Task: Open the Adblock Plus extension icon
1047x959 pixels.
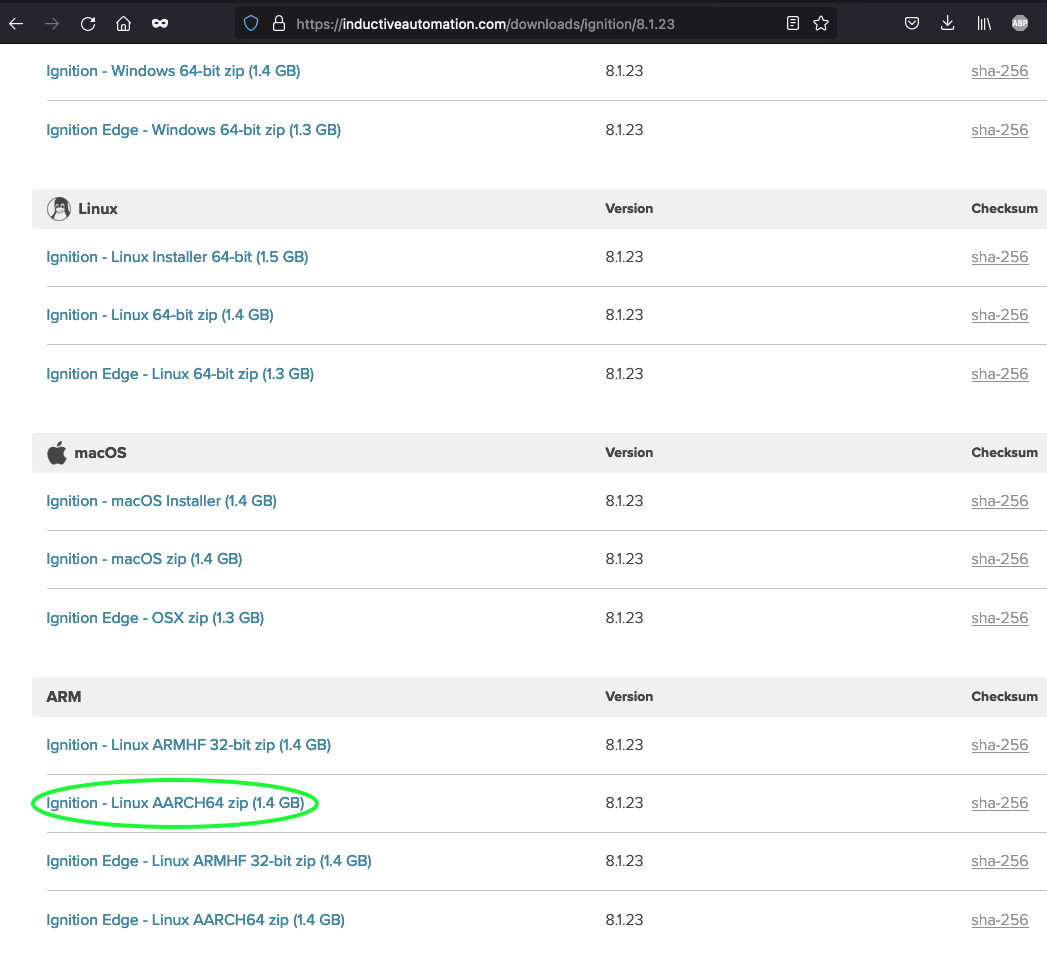Action: pyautogui.click(x=1020, y=23)
